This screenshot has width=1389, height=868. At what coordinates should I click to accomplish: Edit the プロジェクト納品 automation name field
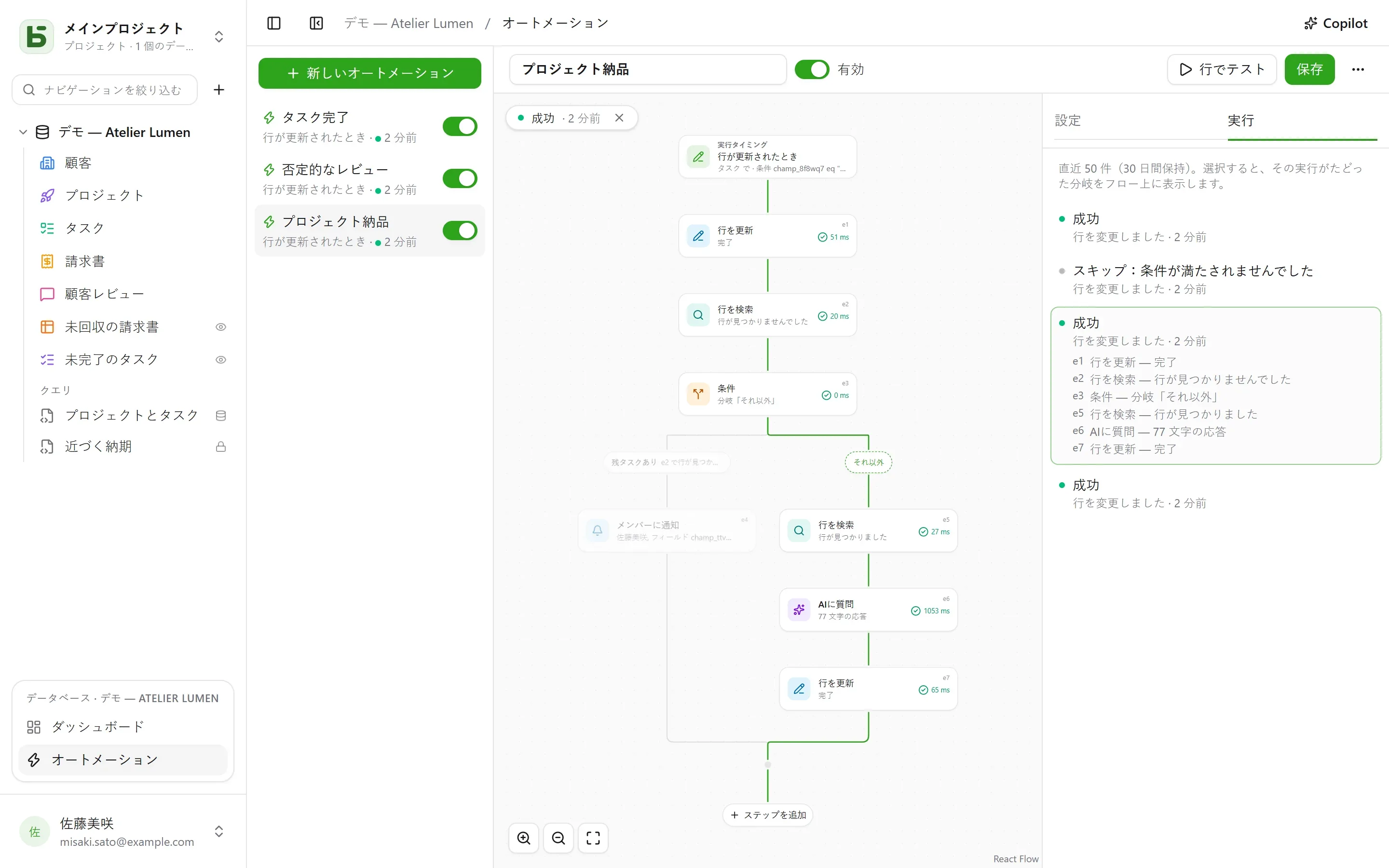(647, 69)
